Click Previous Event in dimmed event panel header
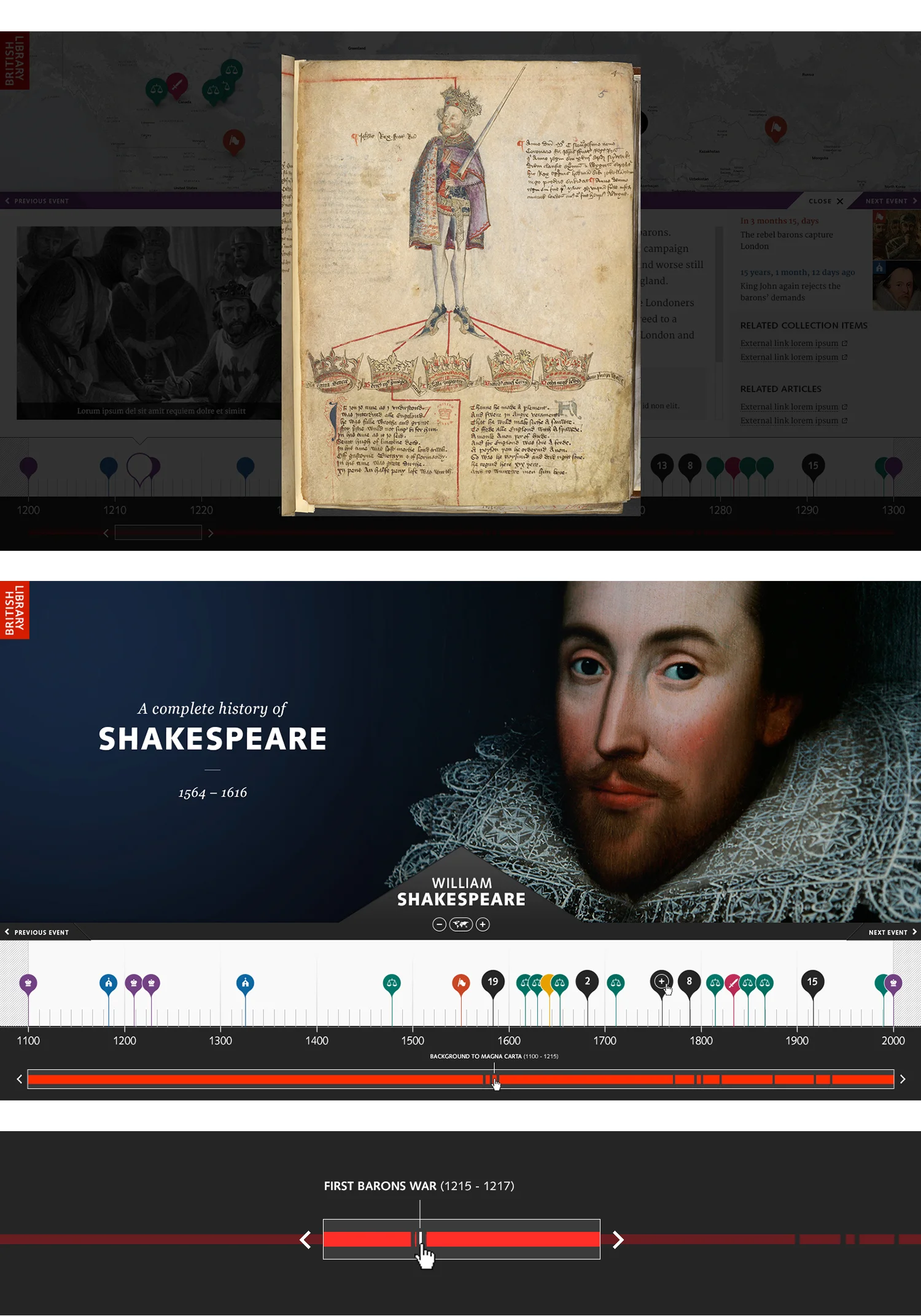This screenshot has height=1316, width=921. (37, 201)
